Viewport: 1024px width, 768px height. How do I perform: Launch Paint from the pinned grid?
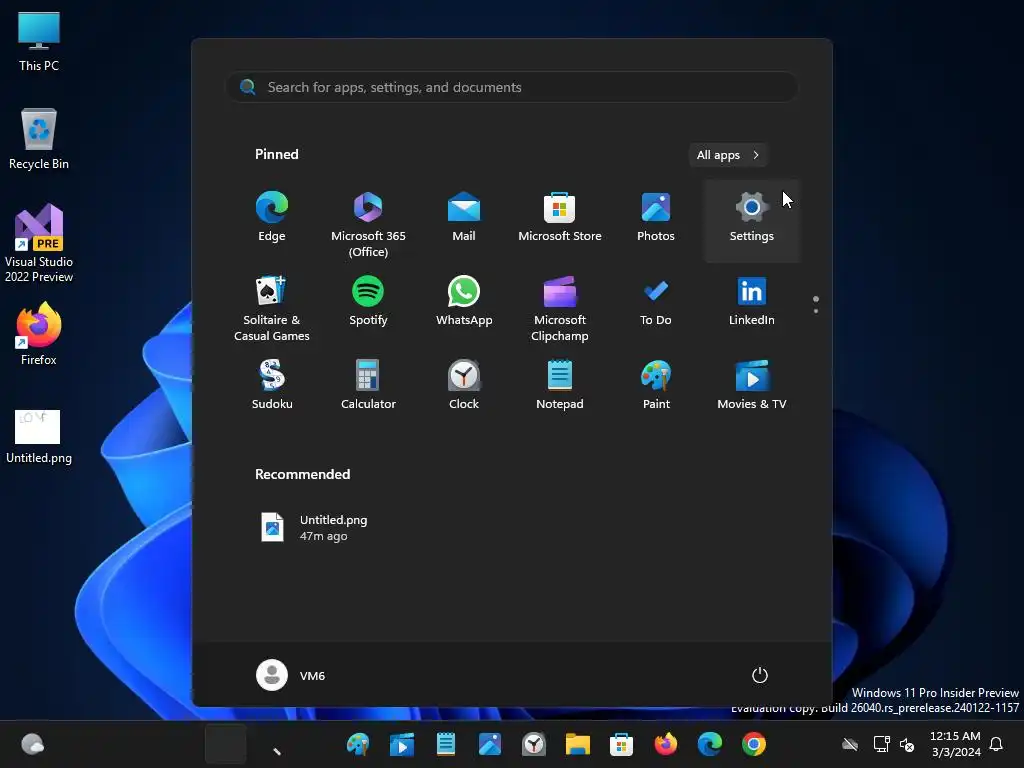656,385
